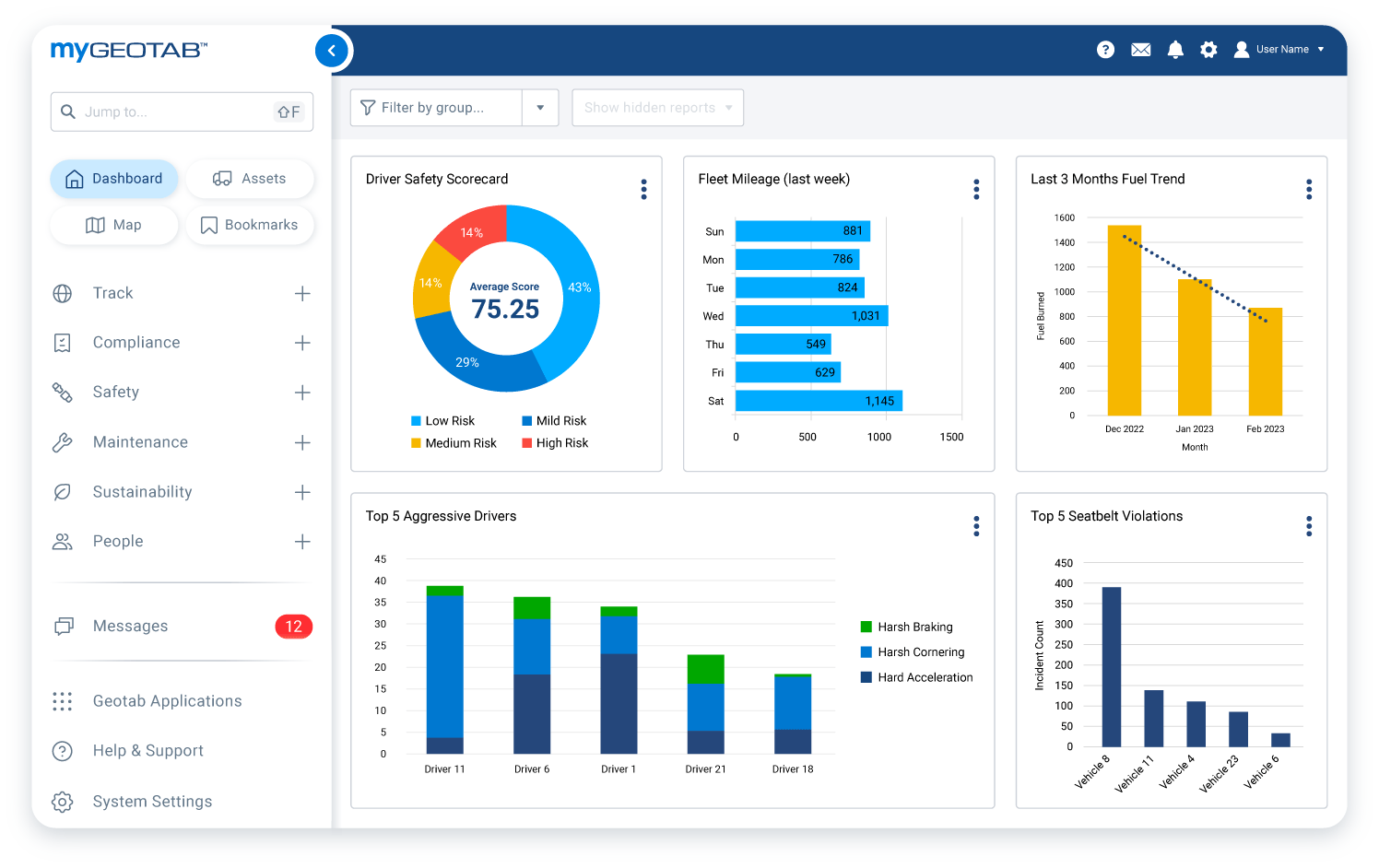The width and height of the screenshot is (1379, 868).
Task: Open the Sustainability section in sidebar
Action: (142, 491)
